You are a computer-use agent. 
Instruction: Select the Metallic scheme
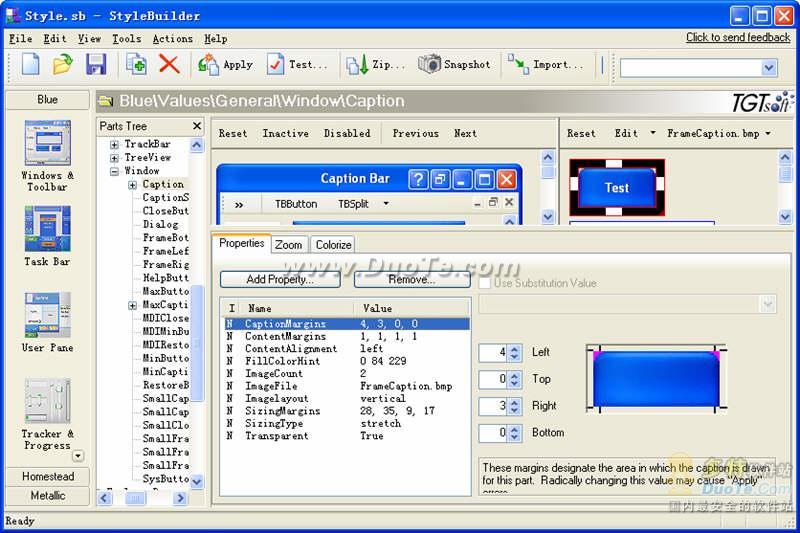[x=47, y=496]
